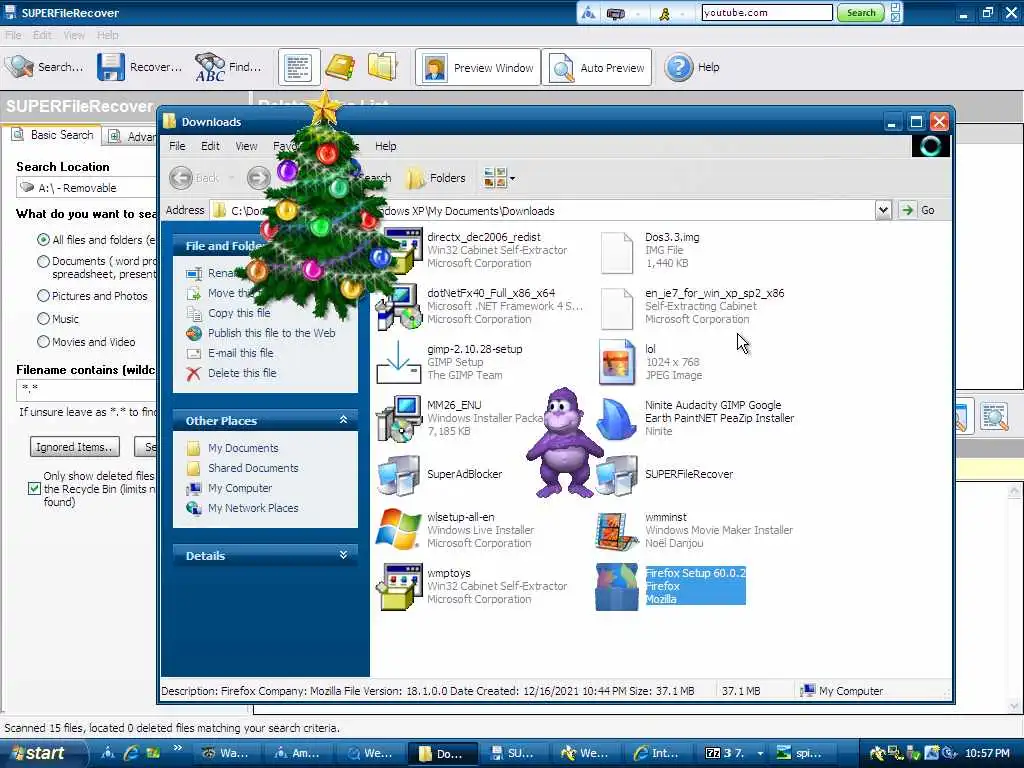Select the SuperAdBlocker file icon

[398, 475]
